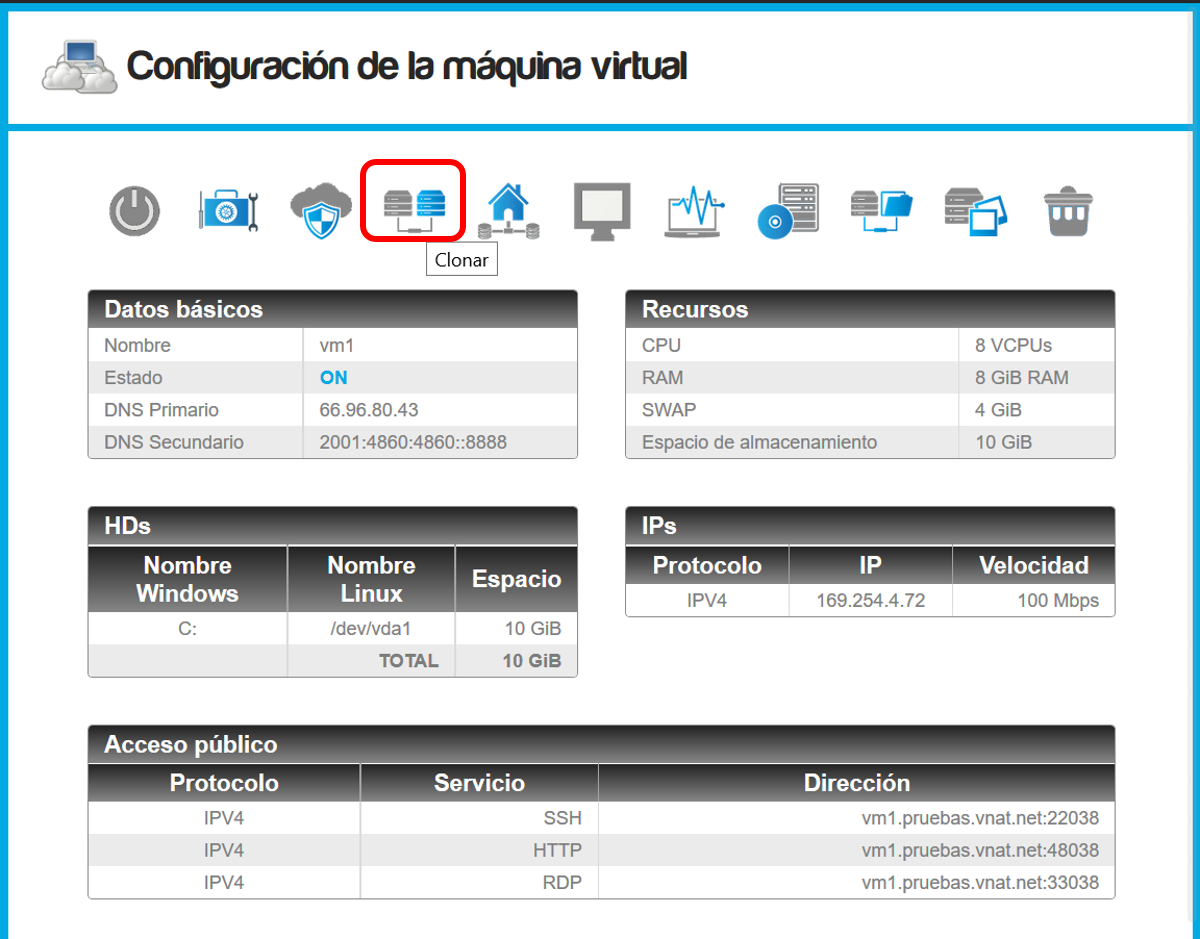Click the 8 VCPUs value

point(1014,346)
